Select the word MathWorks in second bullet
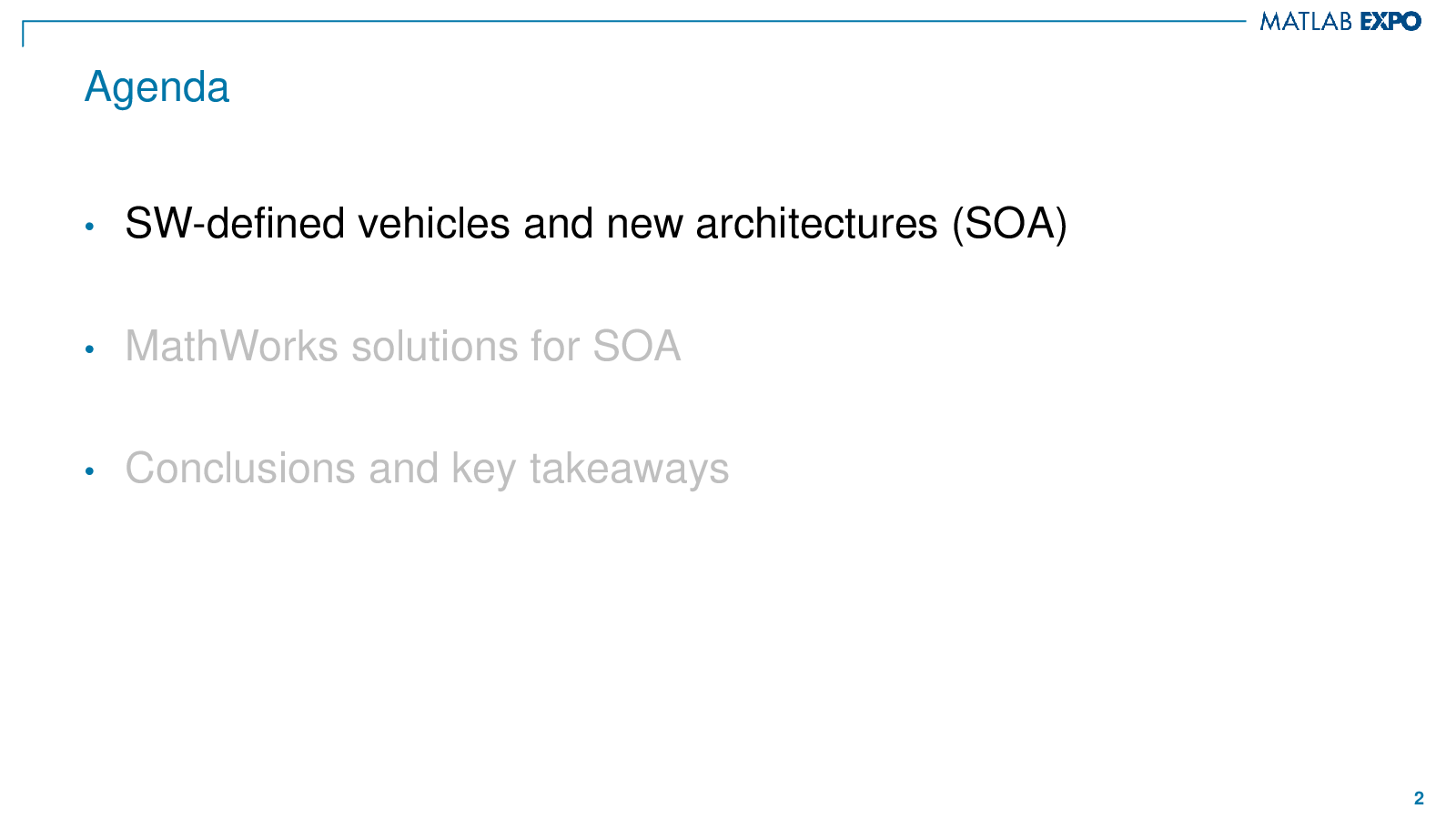Screen dimensions: 1456x819 tap(231, 347)
